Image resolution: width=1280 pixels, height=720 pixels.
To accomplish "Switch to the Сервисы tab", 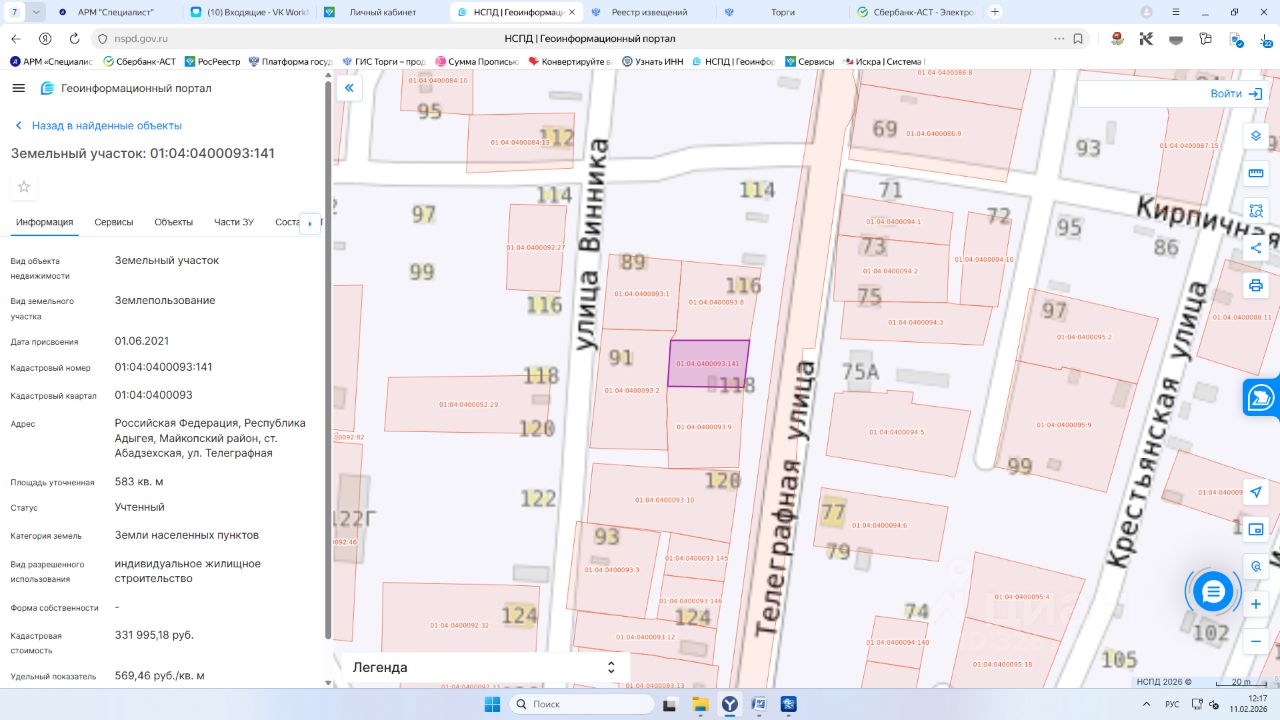I will (x=114, y=222).
